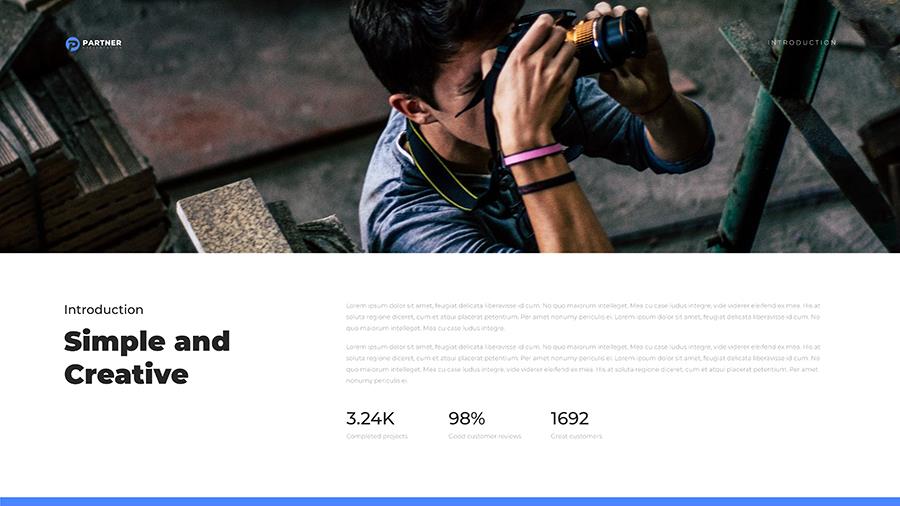900x506 pixels.
Task: Click the 3.24K statistic number
Action: pos(370,418)
